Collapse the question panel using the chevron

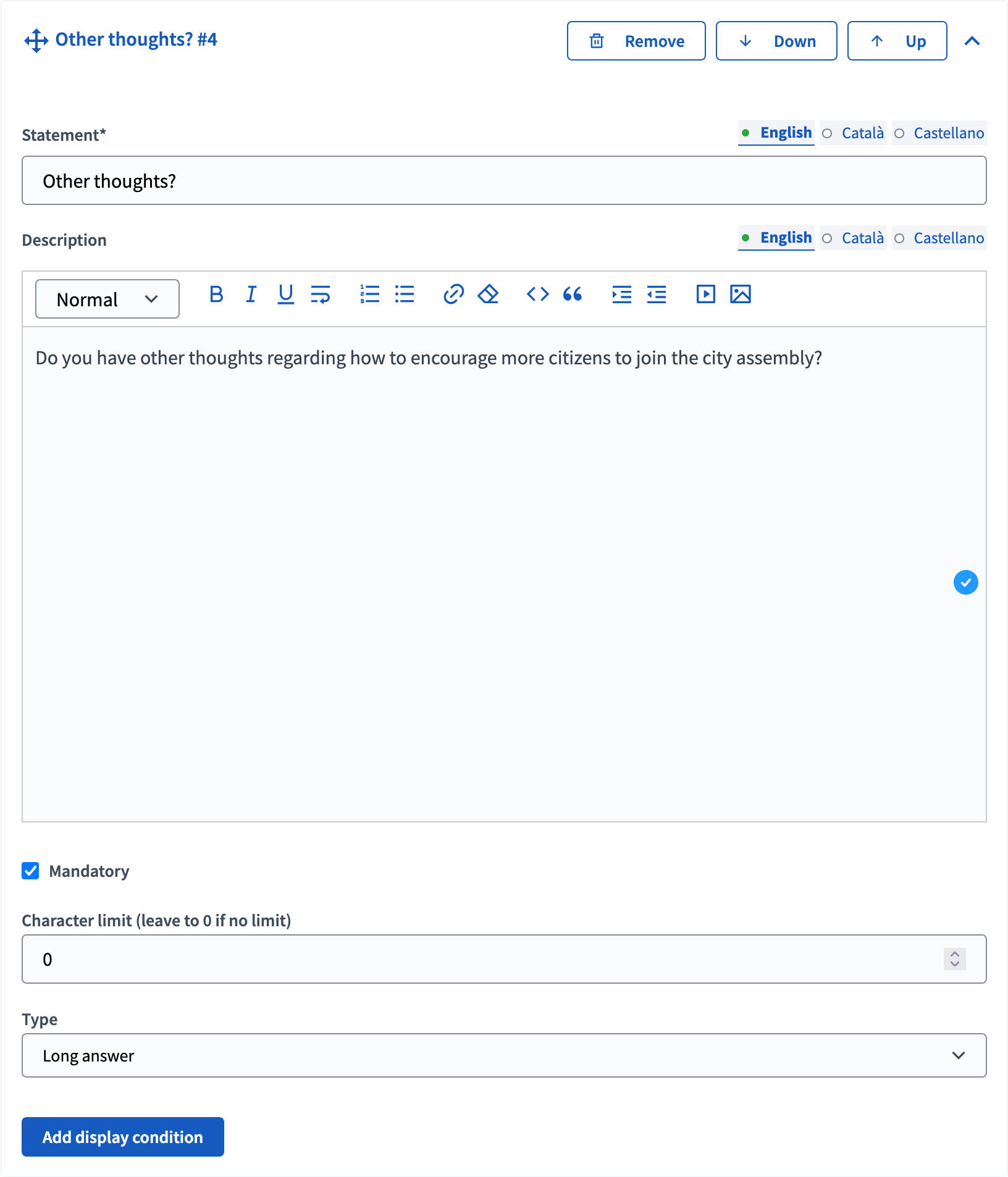pos(972,41)
